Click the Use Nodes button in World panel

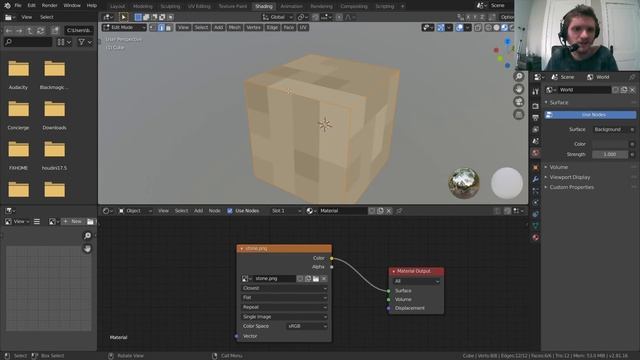590,115
